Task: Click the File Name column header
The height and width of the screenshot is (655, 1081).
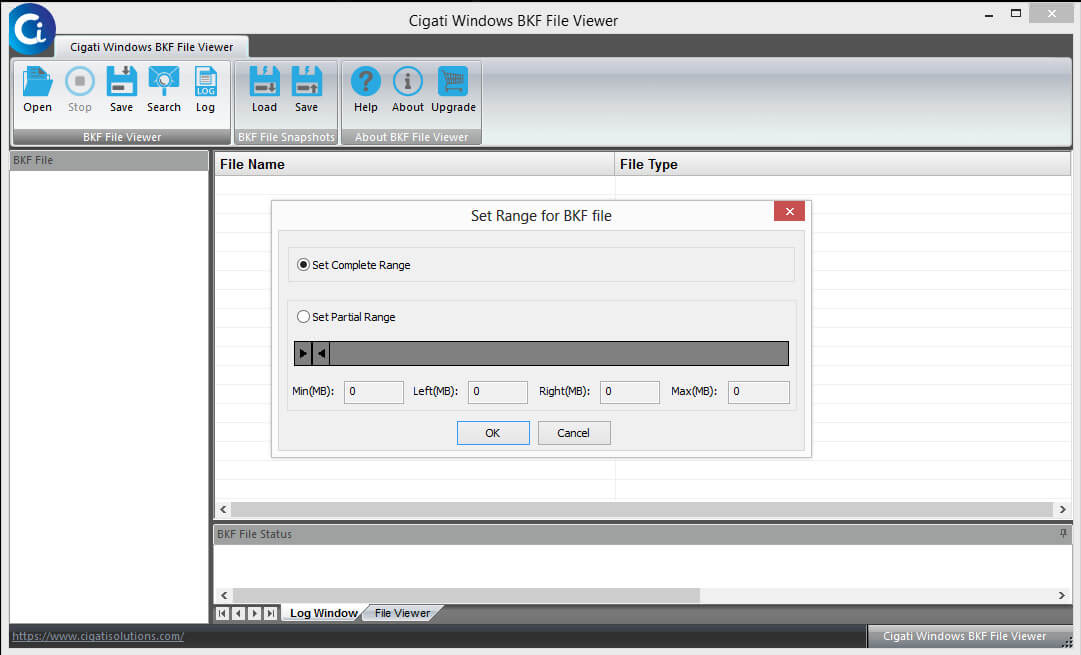Action: pos(414,164)
